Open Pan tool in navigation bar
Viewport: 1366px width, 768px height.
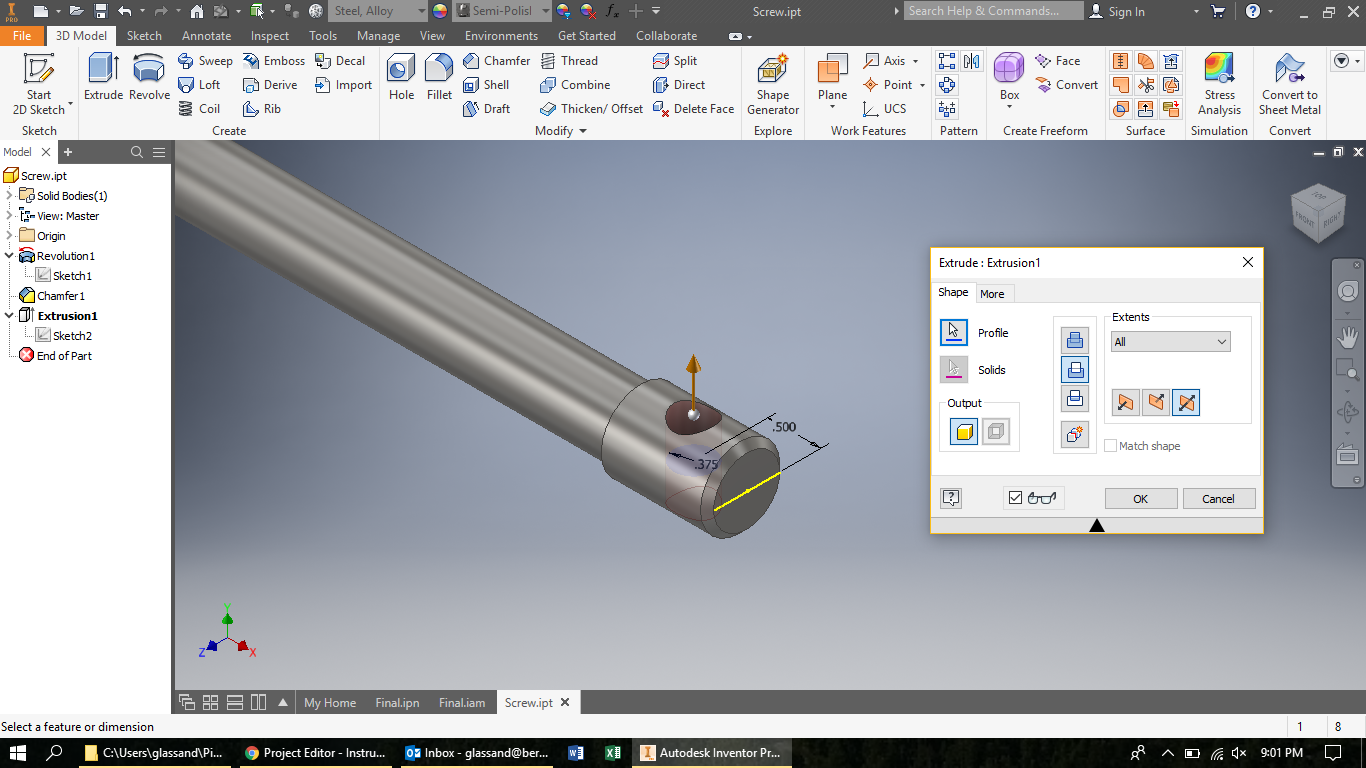click(x=1348, y=337)
